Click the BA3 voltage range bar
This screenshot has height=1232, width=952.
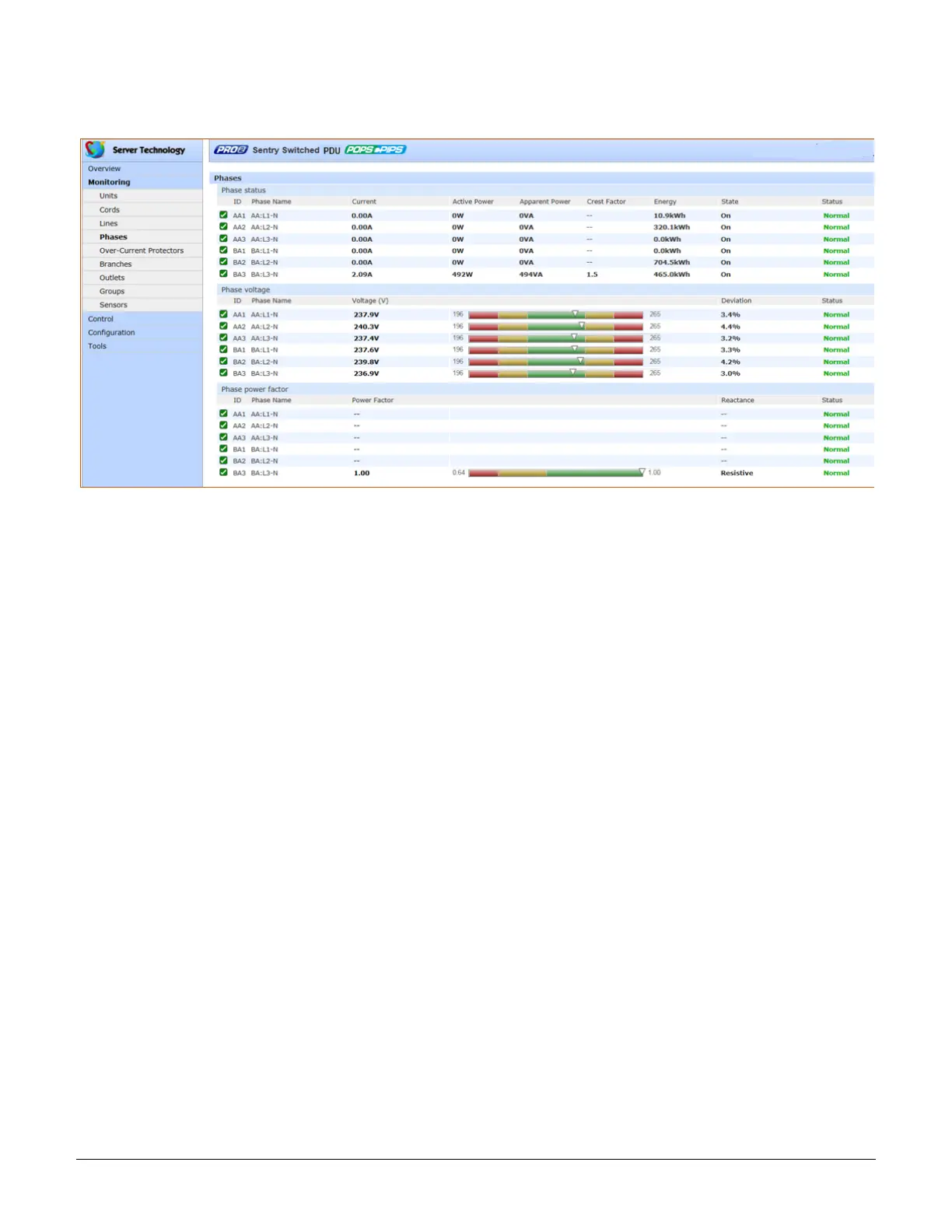tap(555, 373)
